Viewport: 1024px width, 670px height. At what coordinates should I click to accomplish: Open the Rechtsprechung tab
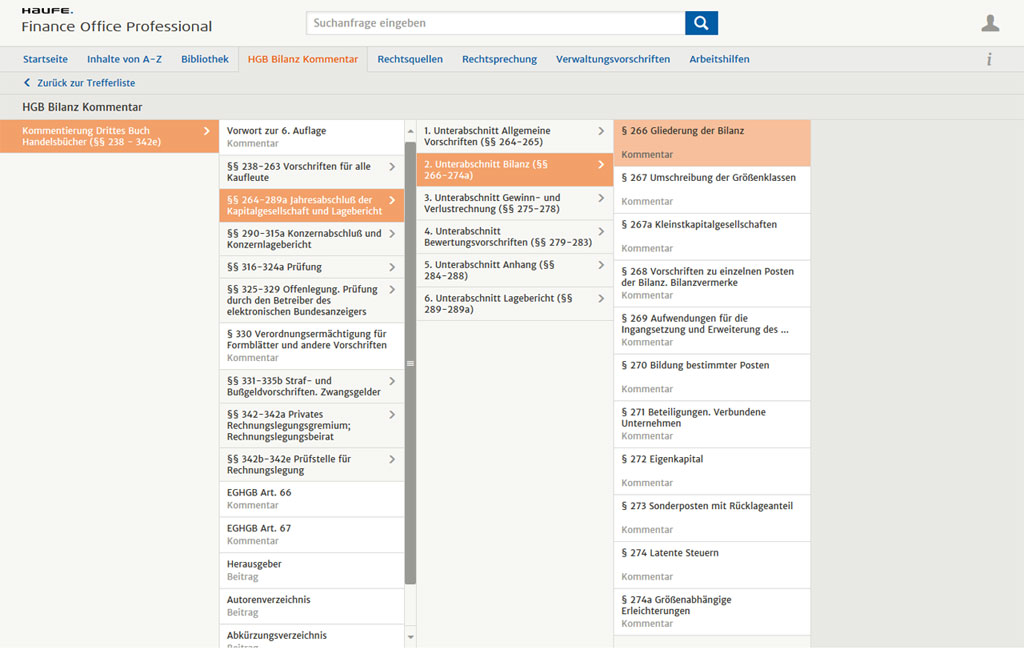[499, 59]
